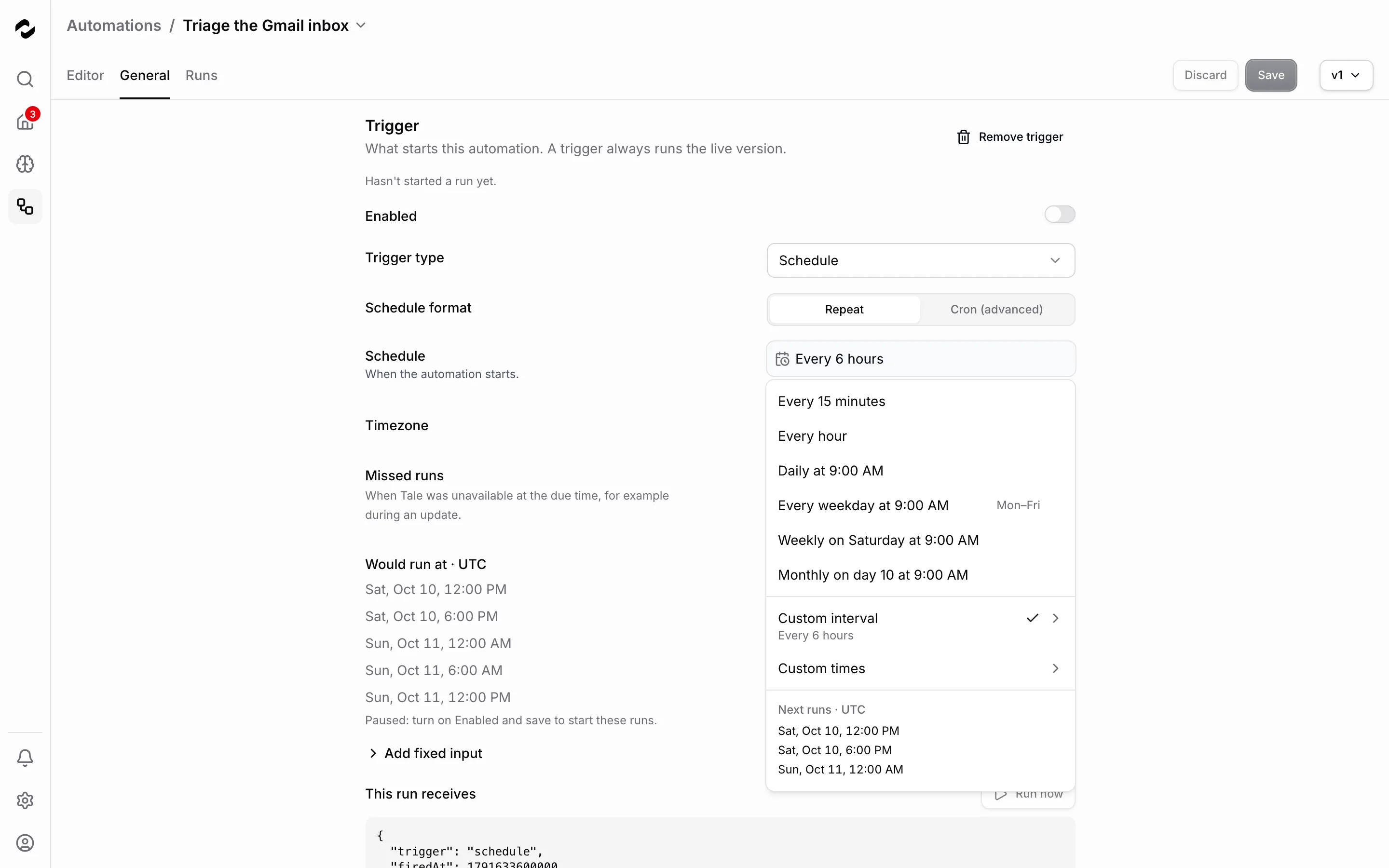The height and width of the screenshot is (868, 1389).
Task: Open the brain icon in the sidebar
Action: 25,164
